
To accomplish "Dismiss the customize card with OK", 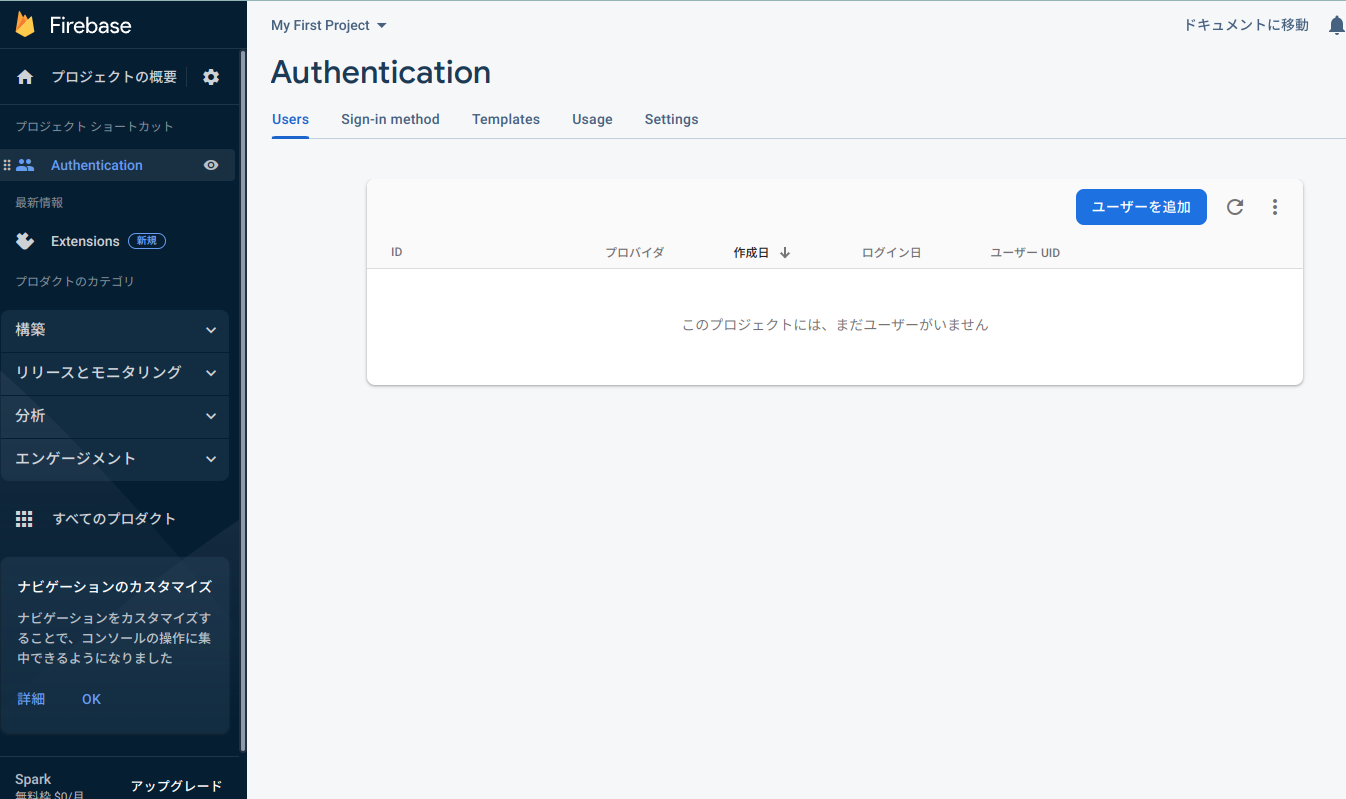I will click(91, 699).
